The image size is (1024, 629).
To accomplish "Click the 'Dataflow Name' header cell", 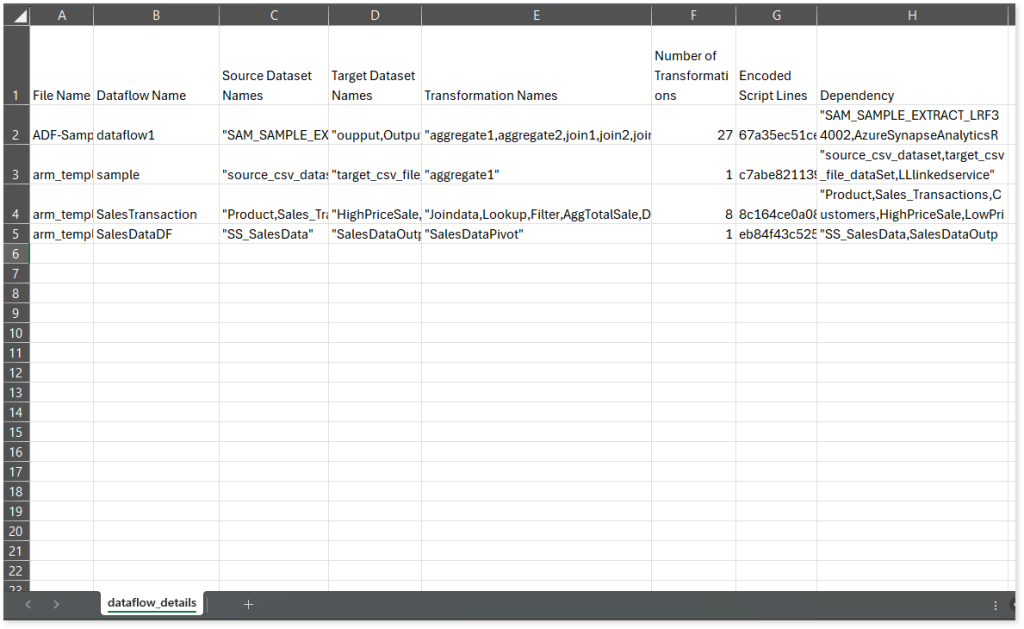I will [x=156, y=95].
